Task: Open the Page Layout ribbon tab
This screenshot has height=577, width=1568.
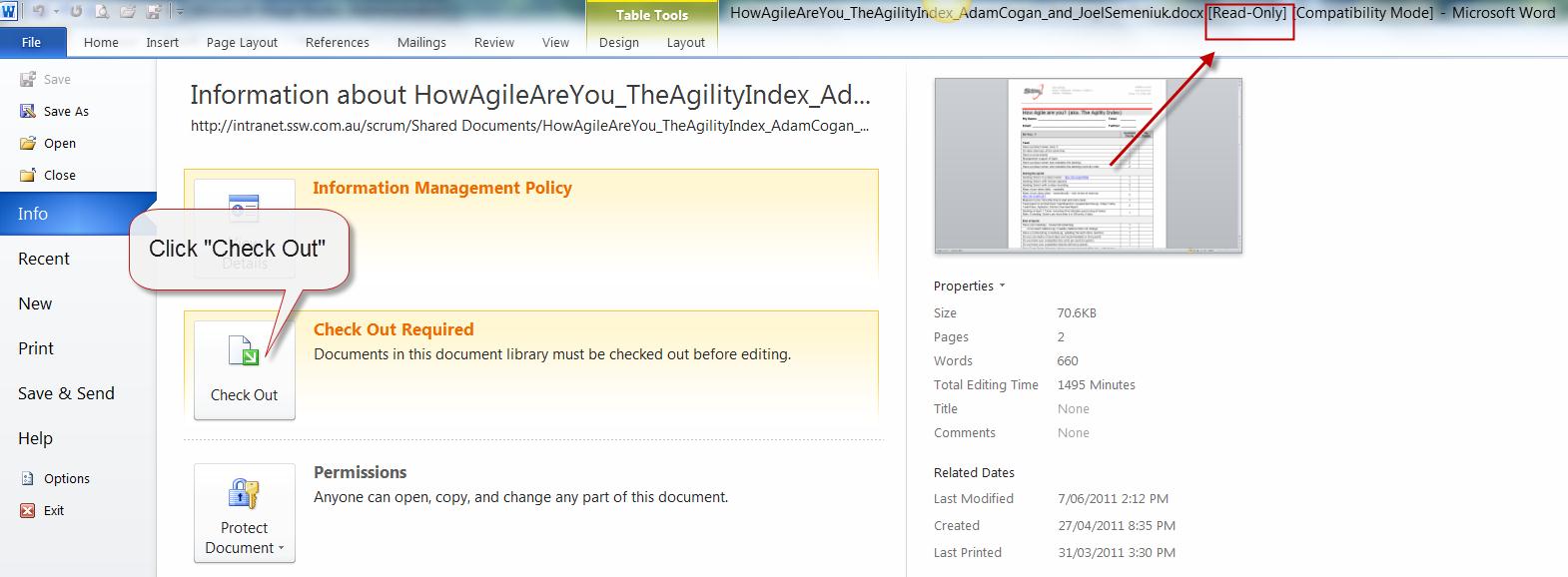Action: pos(242,42)
